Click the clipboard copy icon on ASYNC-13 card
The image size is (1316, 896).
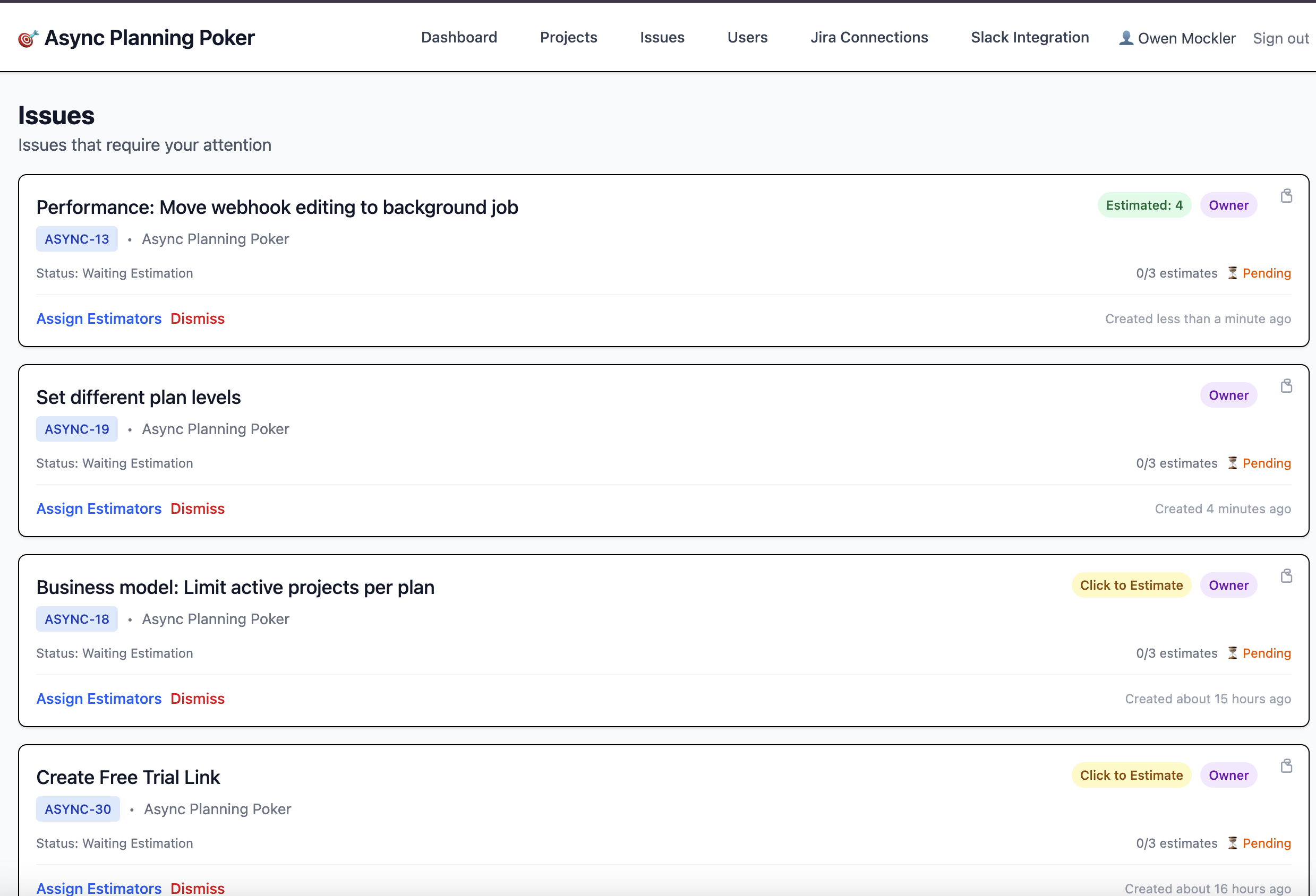point(1287,196)
